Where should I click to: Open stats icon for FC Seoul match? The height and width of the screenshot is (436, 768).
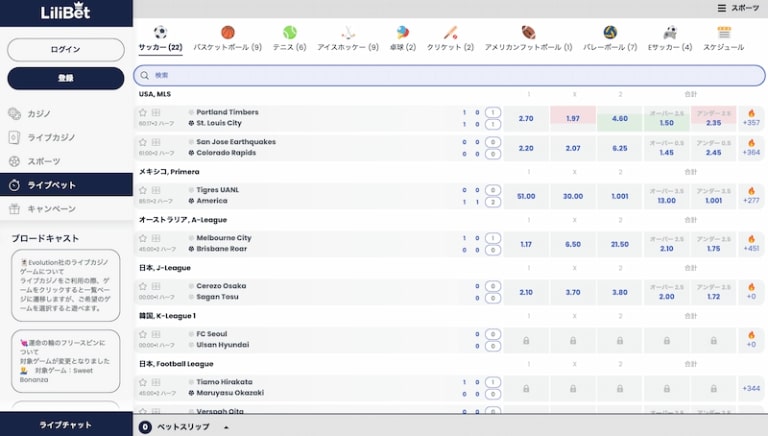click(156, 334)
